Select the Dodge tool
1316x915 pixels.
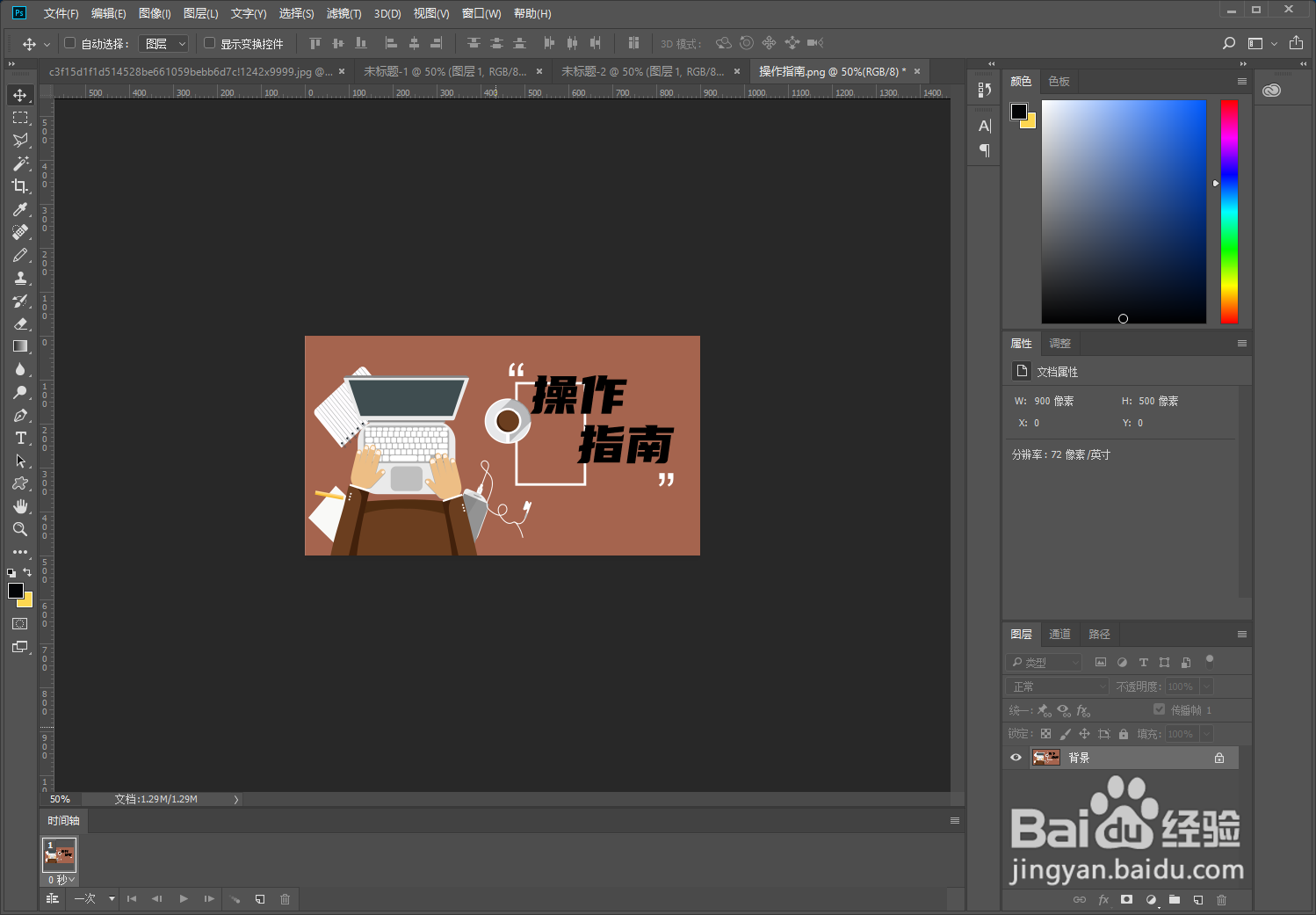click(x=20, y=392)
